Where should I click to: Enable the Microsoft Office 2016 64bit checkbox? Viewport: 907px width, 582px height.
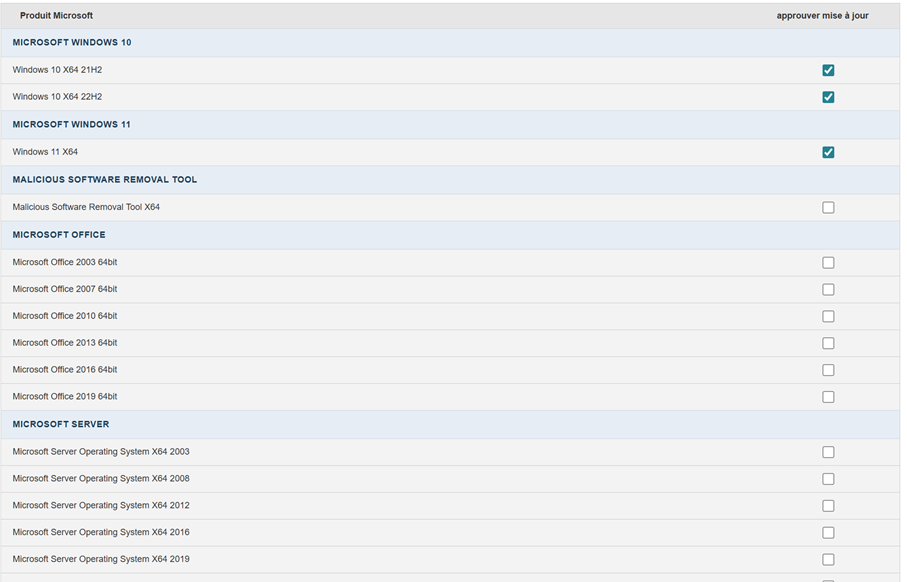click(828, 370)
